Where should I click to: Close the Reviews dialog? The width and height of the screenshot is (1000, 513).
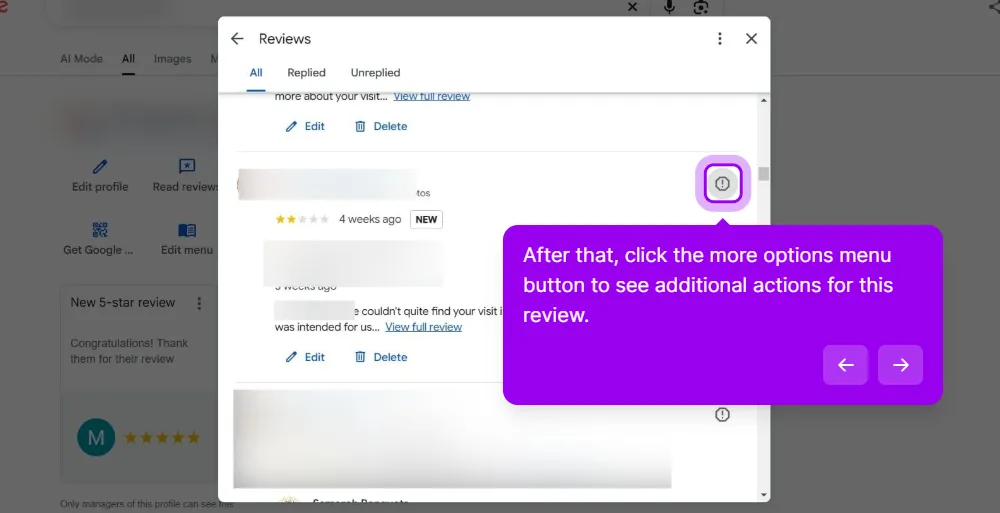point(751,39)
